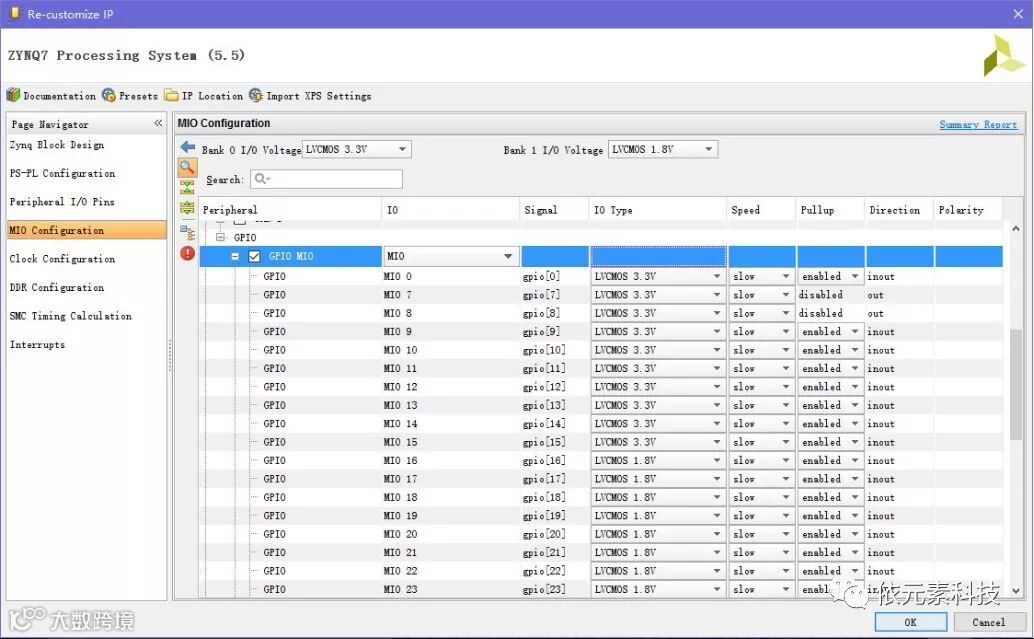Uncheck the GPIO MIO checkbox
The width and height of the screenshot is (1034, 639).
(254, 256)
